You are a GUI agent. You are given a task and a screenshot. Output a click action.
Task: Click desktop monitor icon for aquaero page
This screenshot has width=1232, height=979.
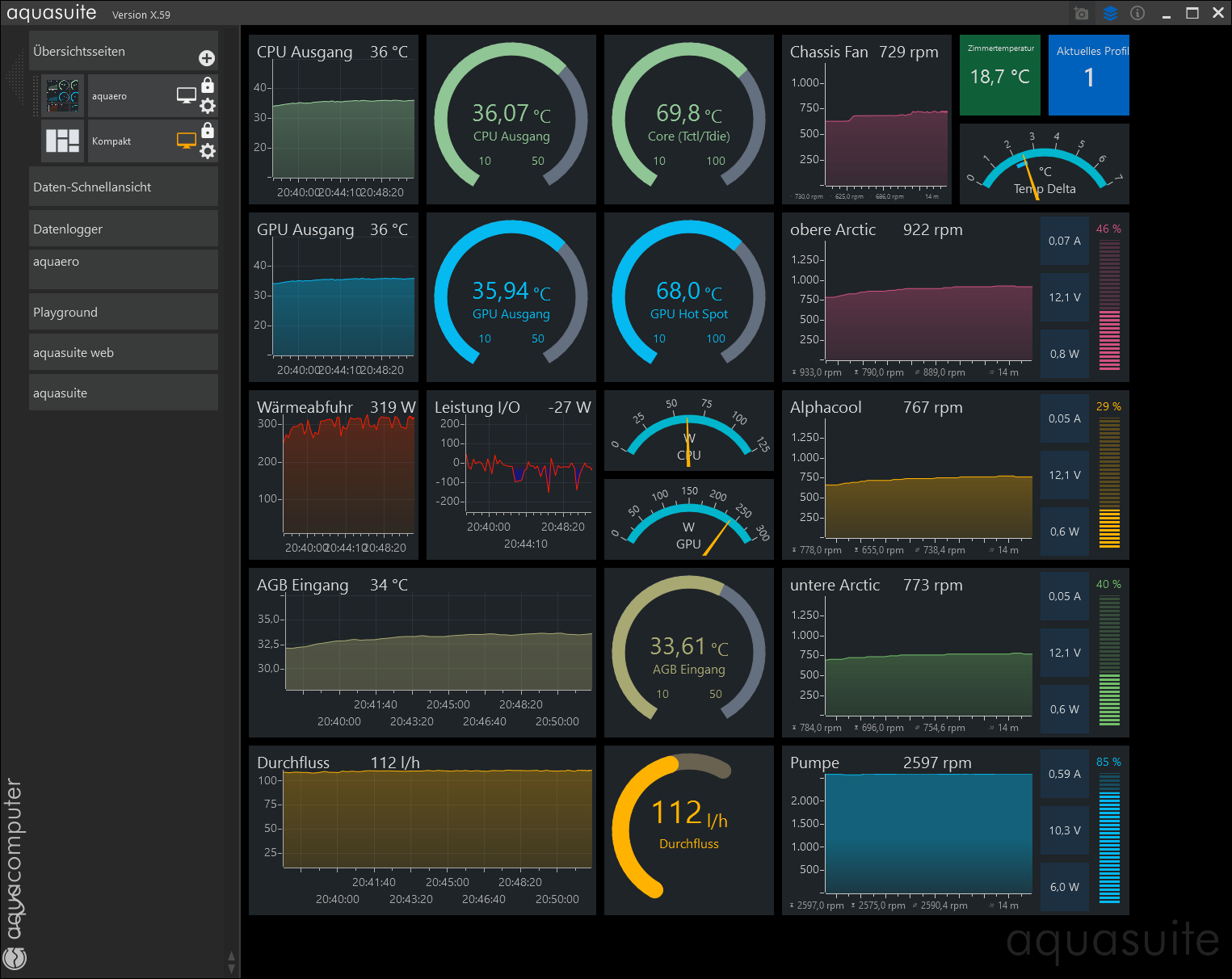click(x=187, y=95)
